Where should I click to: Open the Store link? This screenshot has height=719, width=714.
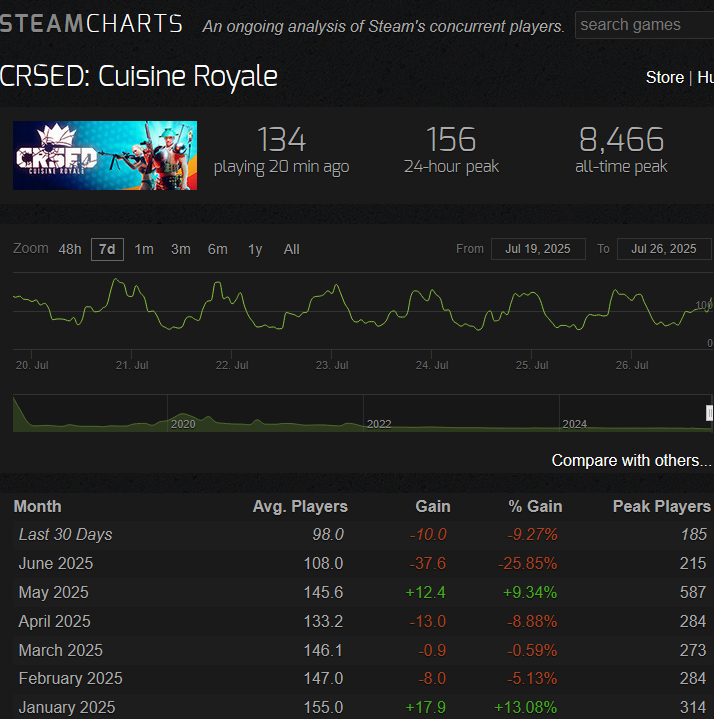(x=664, y=77)
